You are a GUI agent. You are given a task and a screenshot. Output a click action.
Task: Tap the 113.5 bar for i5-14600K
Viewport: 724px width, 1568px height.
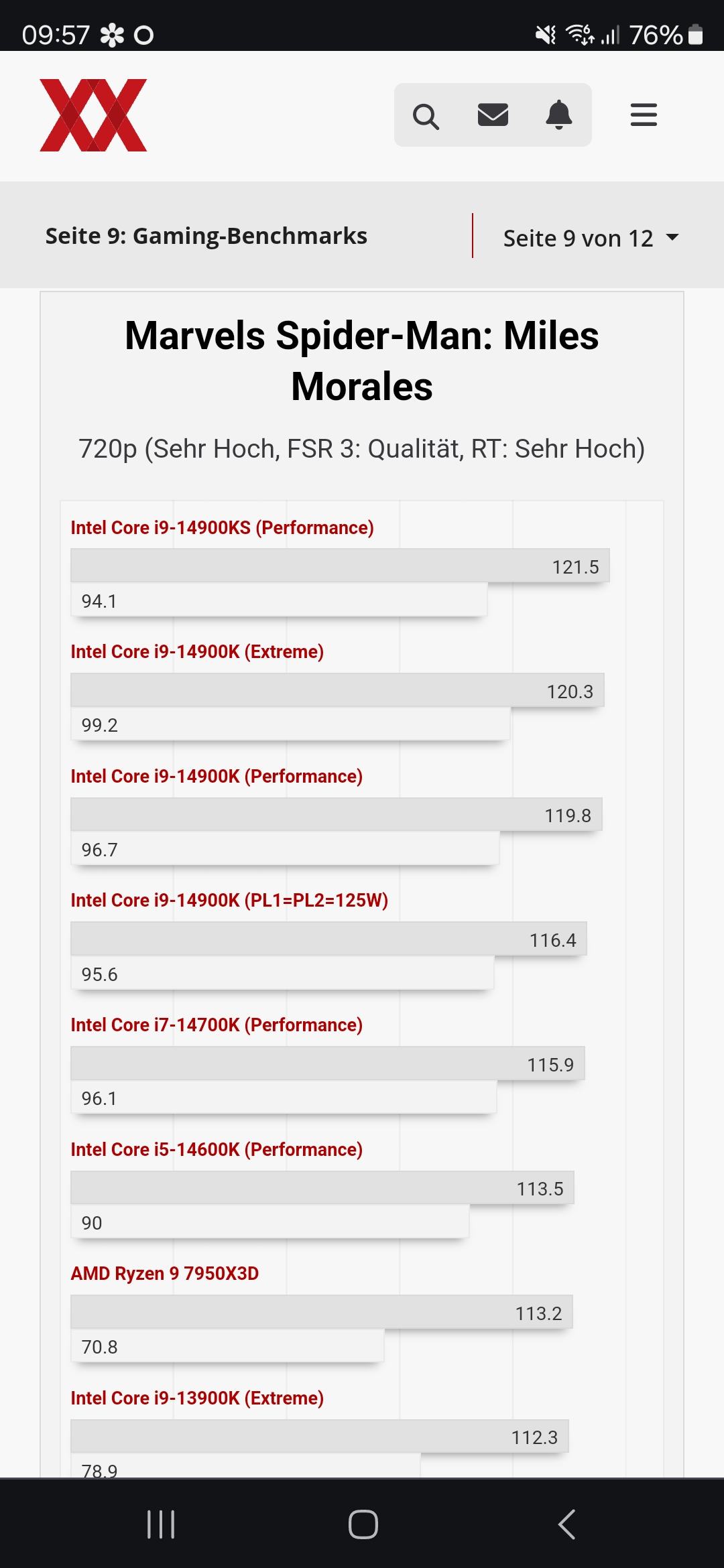coord(322,1188)
